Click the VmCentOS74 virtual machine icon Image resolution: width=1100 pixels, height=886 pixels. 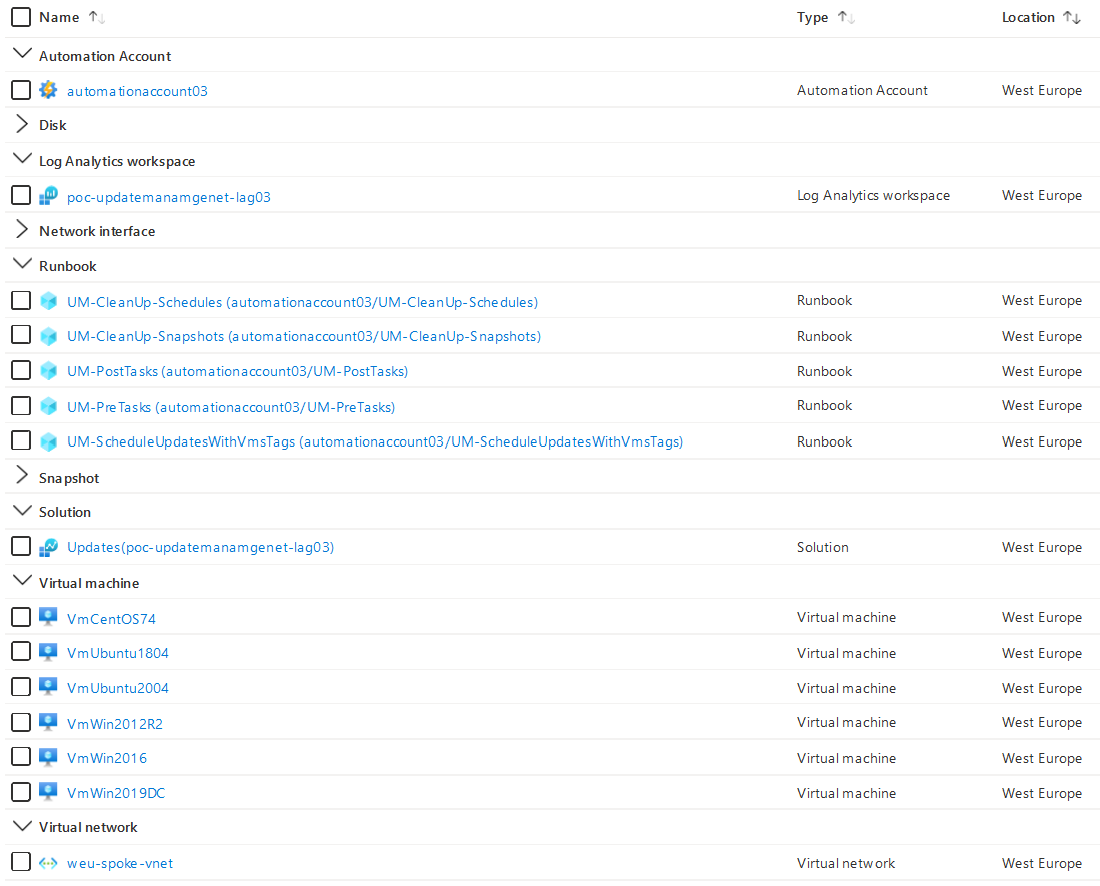tap(48, 617)
